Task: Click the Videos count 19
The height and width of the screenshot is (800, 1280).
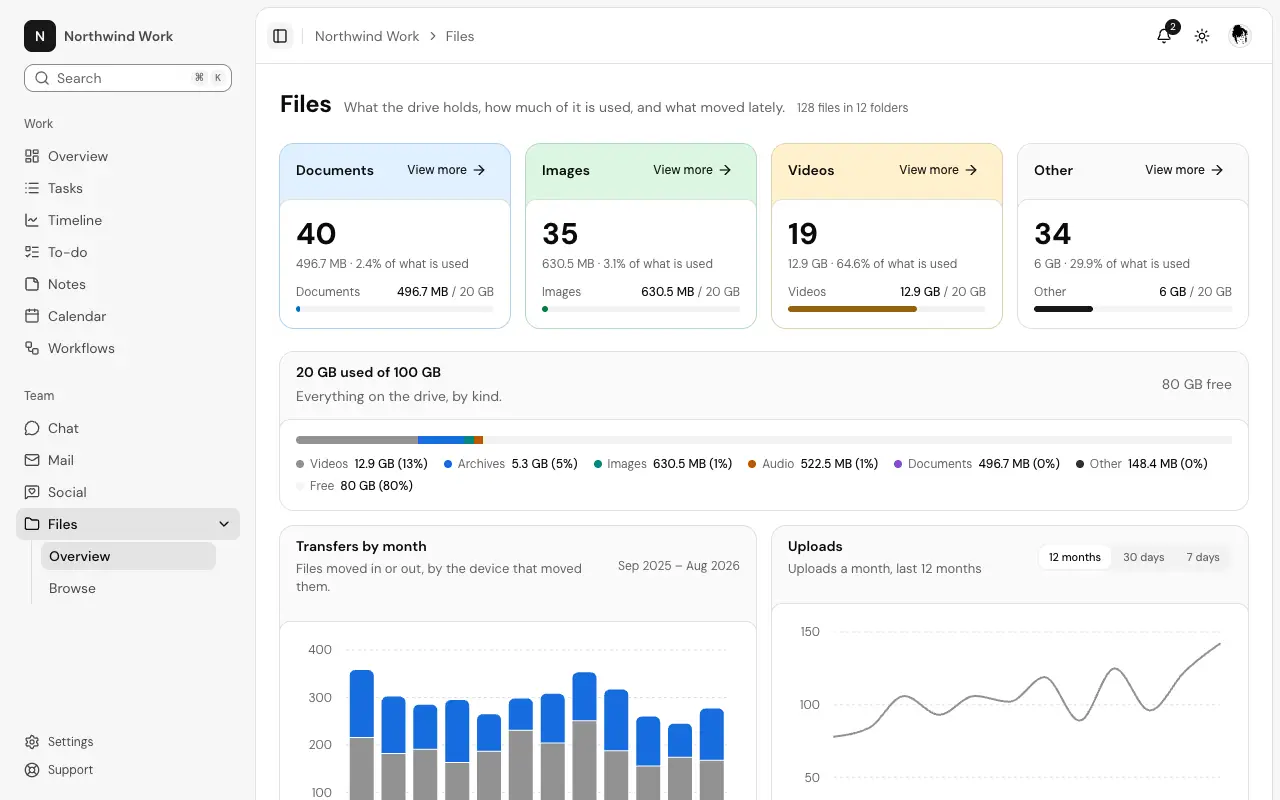Action: tap(803, 234)
